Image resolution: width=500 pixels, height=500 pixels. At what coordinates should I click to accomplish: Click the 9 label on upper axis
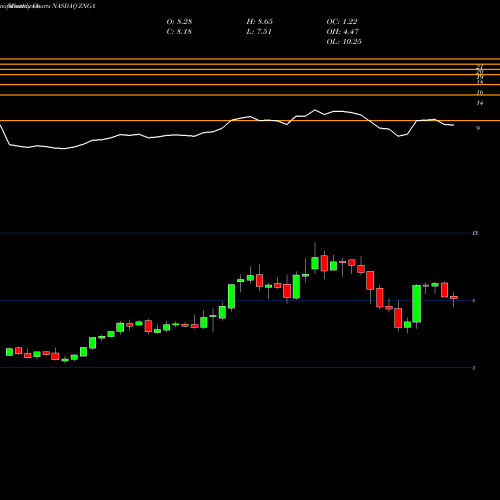pyautogui.click(x=478, y=128)
